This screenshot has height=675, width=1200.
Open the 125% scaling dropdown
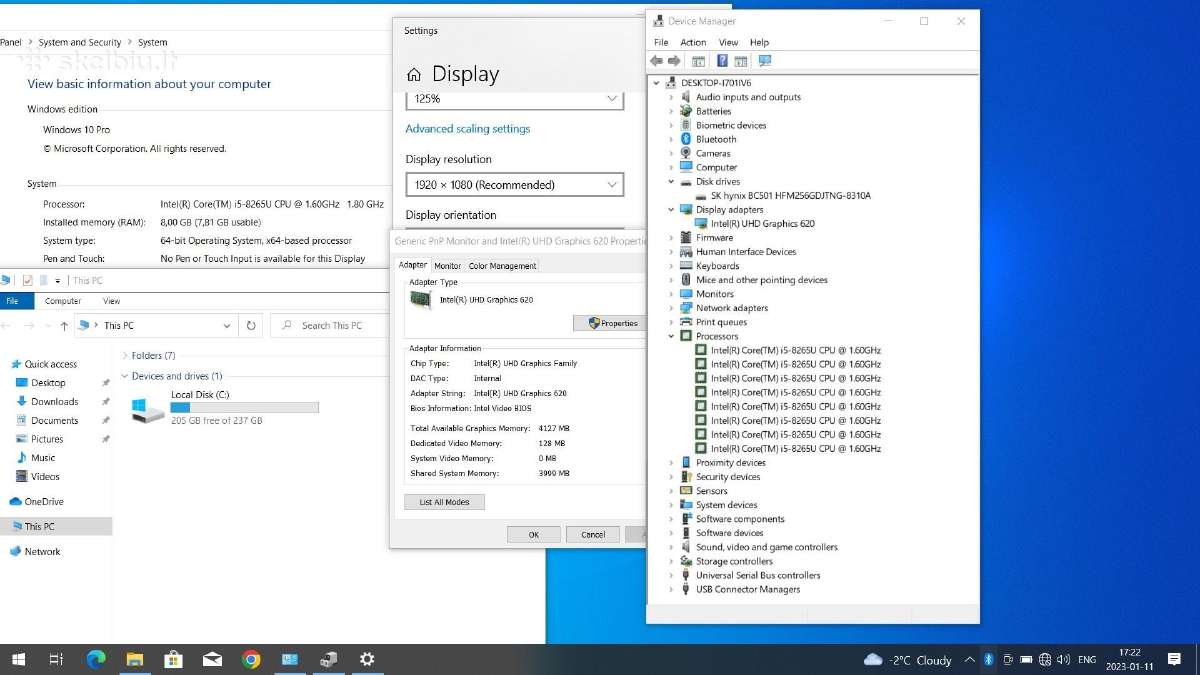[x=514, y=99]
